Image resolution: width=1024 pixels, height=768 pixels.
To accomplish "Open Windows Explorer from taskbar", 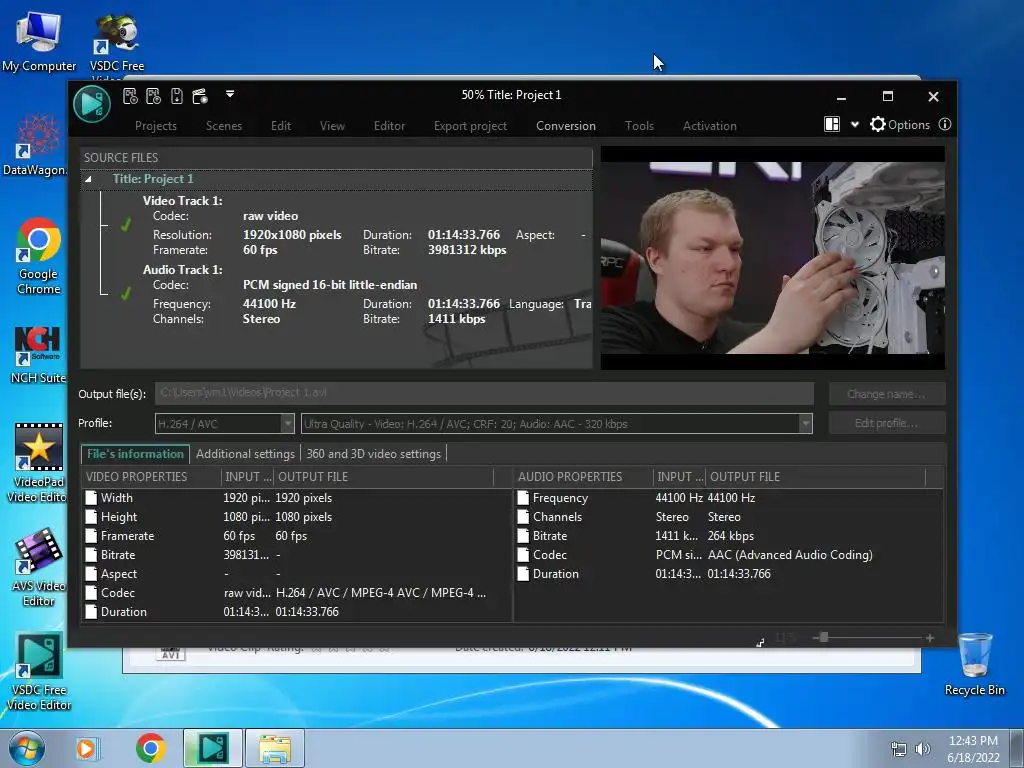I will pos(275,748).
